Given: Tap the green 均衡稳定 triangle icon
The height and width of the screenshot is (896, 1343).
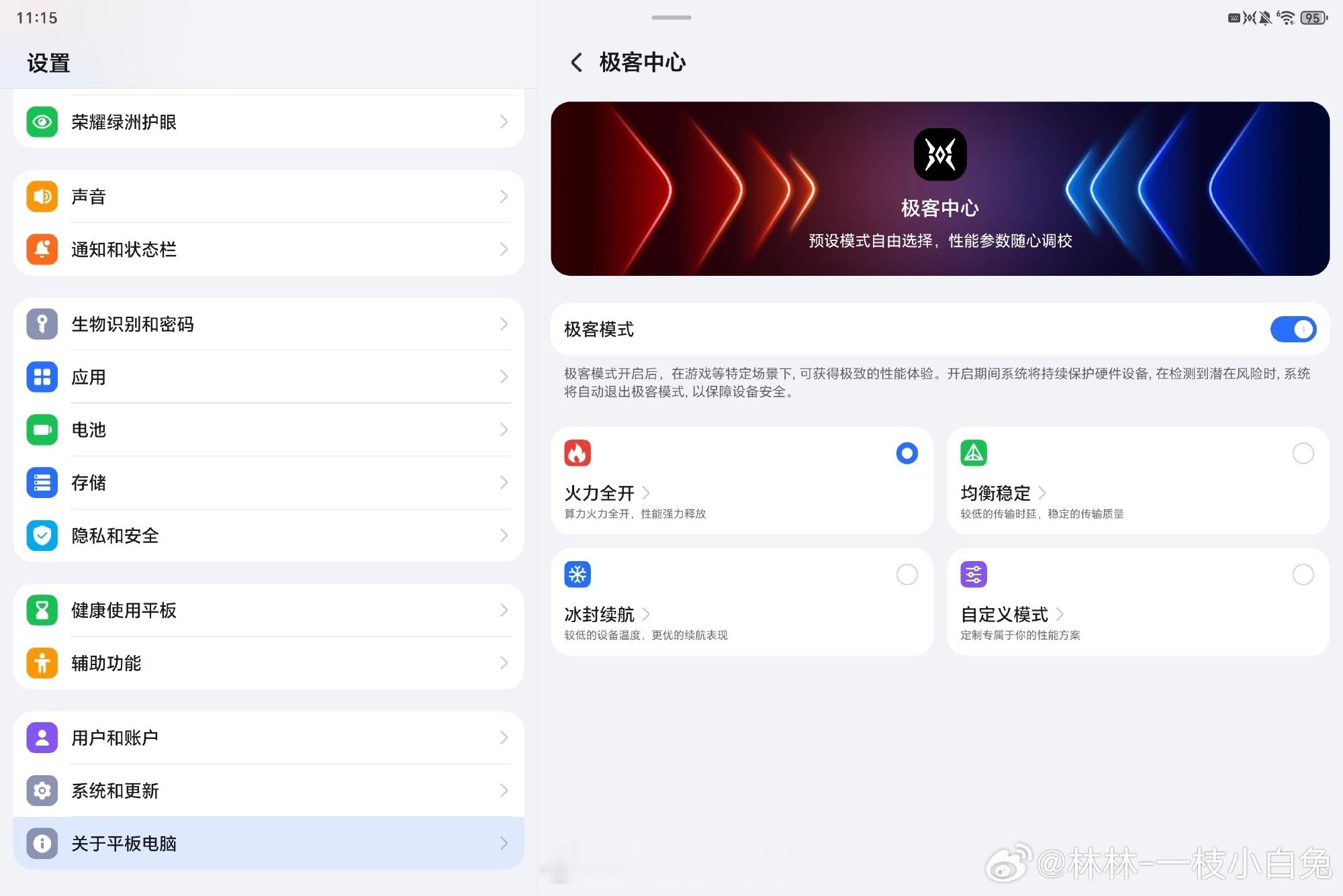Looking at the screenshot, I should click(973, 453).
